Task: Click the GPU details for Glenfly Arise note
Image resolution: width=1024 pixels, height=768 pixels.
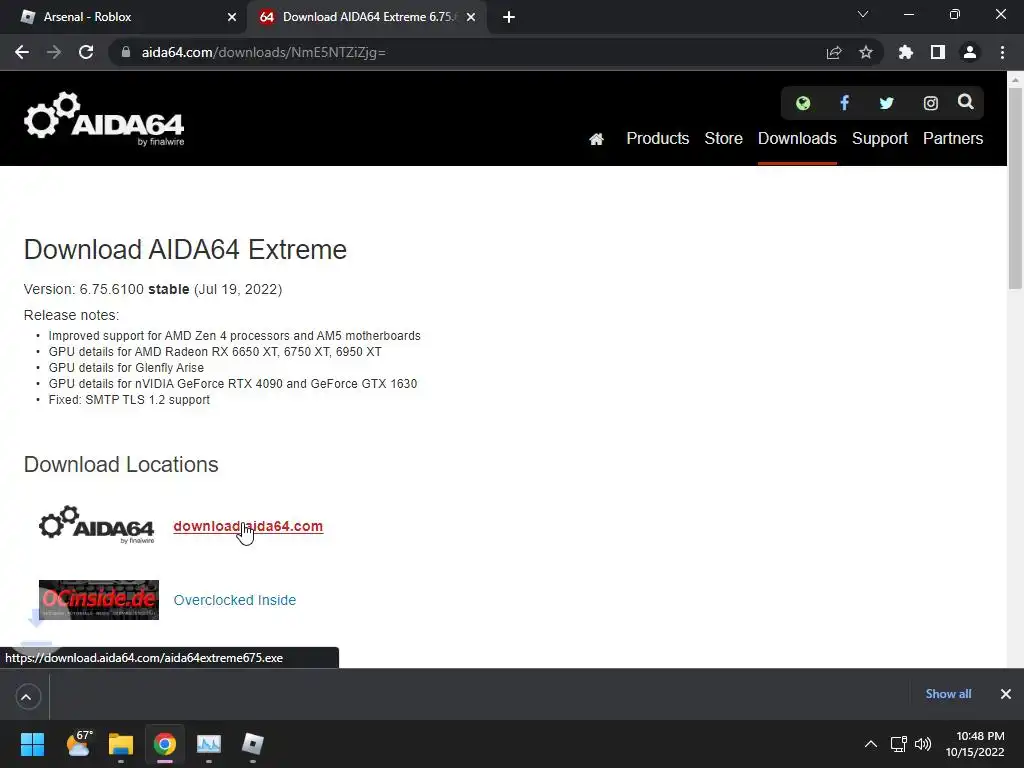Action: (126, 368)
